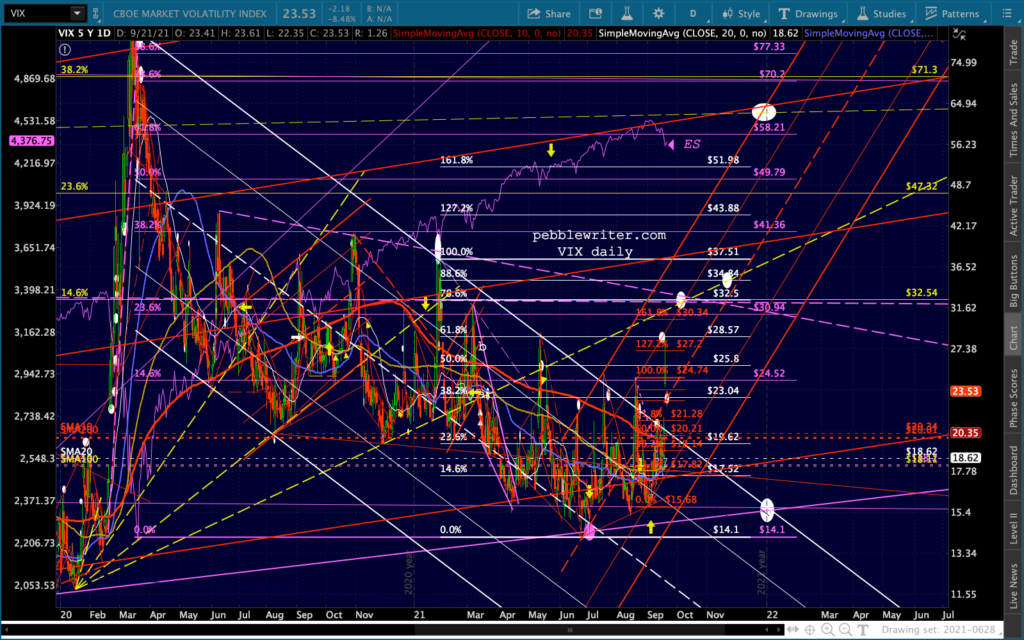The width and height of the screenshot is (1024, 640).
Task: Click the $32.54 yellow level label
Action: point(921,293)
